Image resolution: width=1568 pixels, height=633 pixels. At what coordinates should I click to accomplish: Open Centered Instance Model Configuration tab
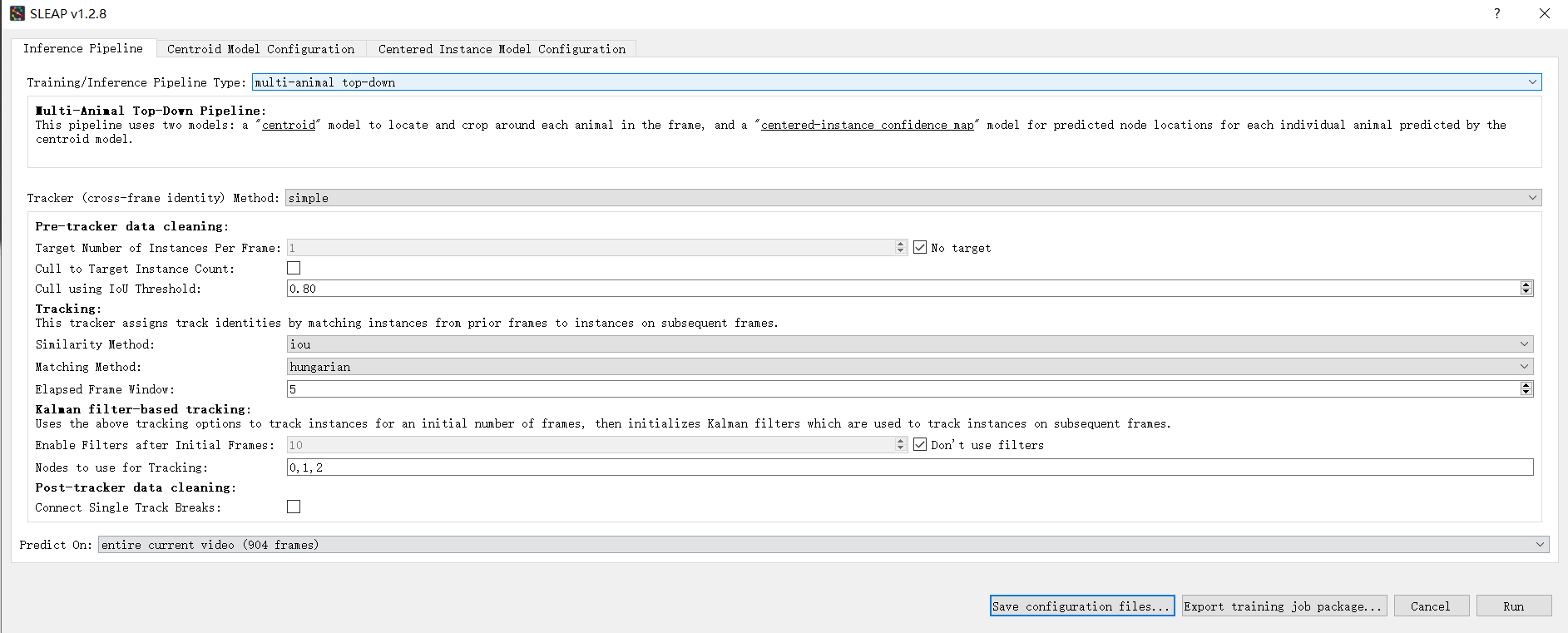click(502, 49)
